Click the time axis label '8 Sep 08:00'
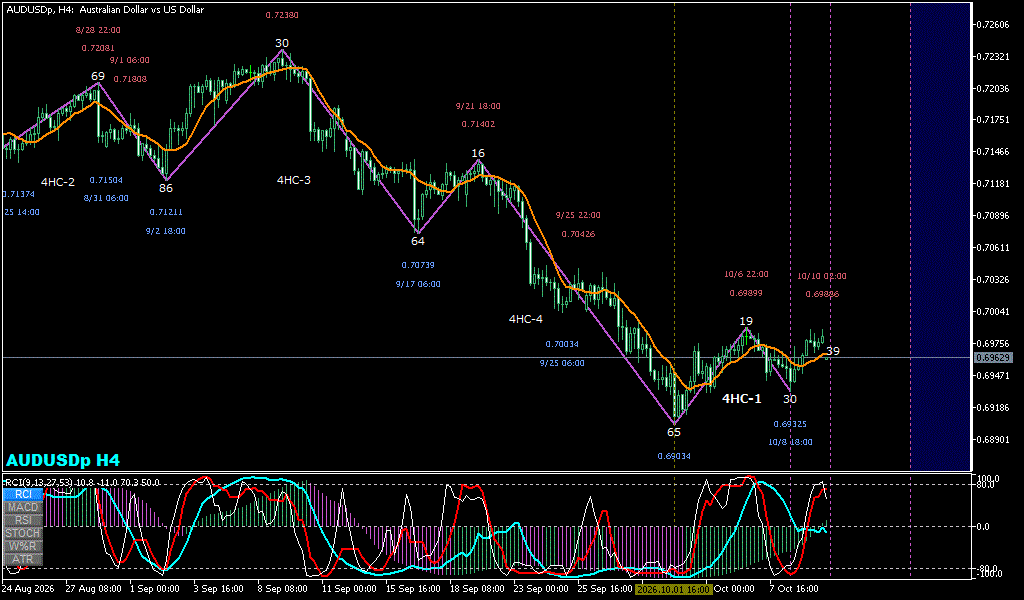 (283, 589)
